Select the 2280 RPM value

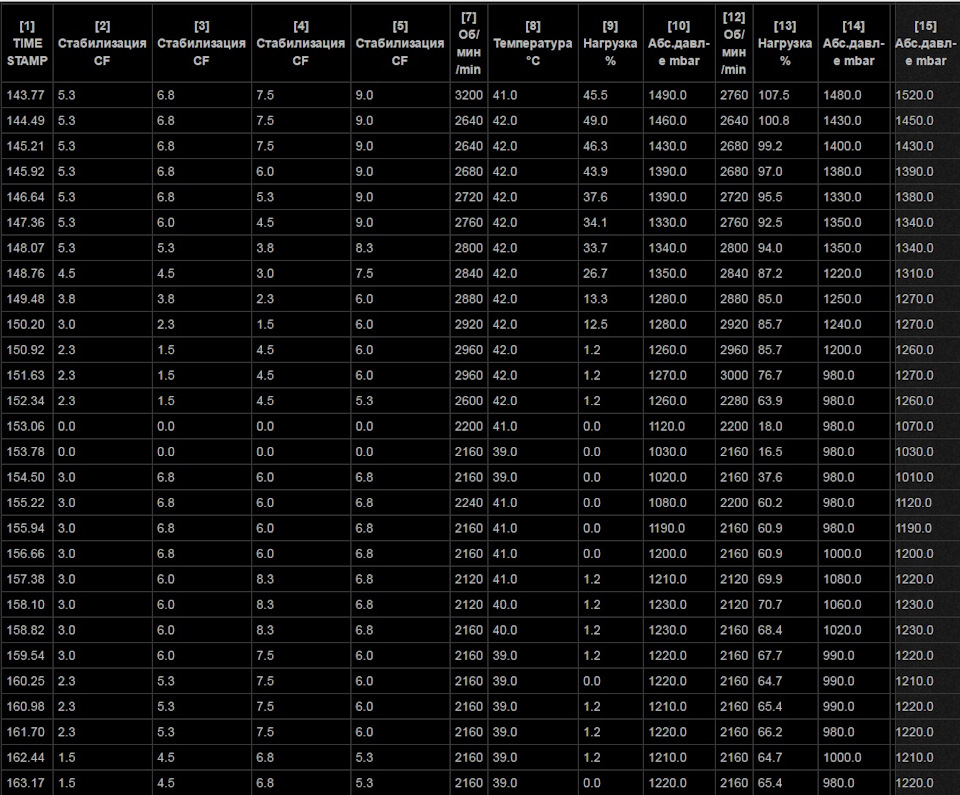(734, 401)
